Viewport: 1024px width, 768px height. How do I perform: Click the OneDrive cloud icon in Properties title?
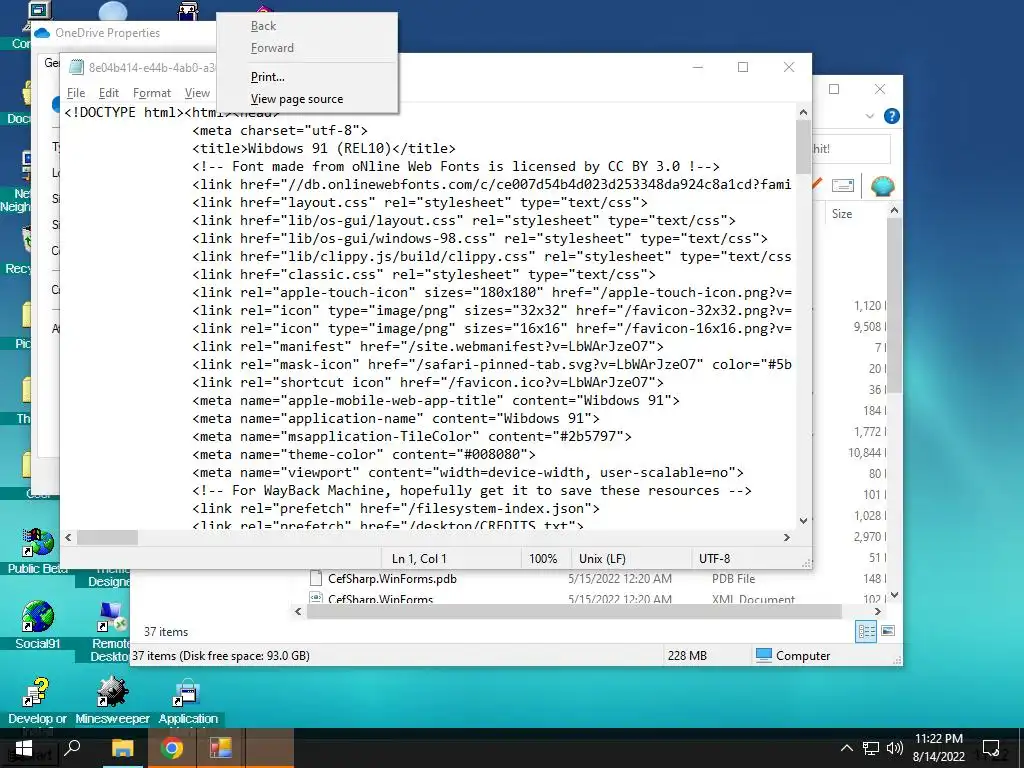pos(43,33)
